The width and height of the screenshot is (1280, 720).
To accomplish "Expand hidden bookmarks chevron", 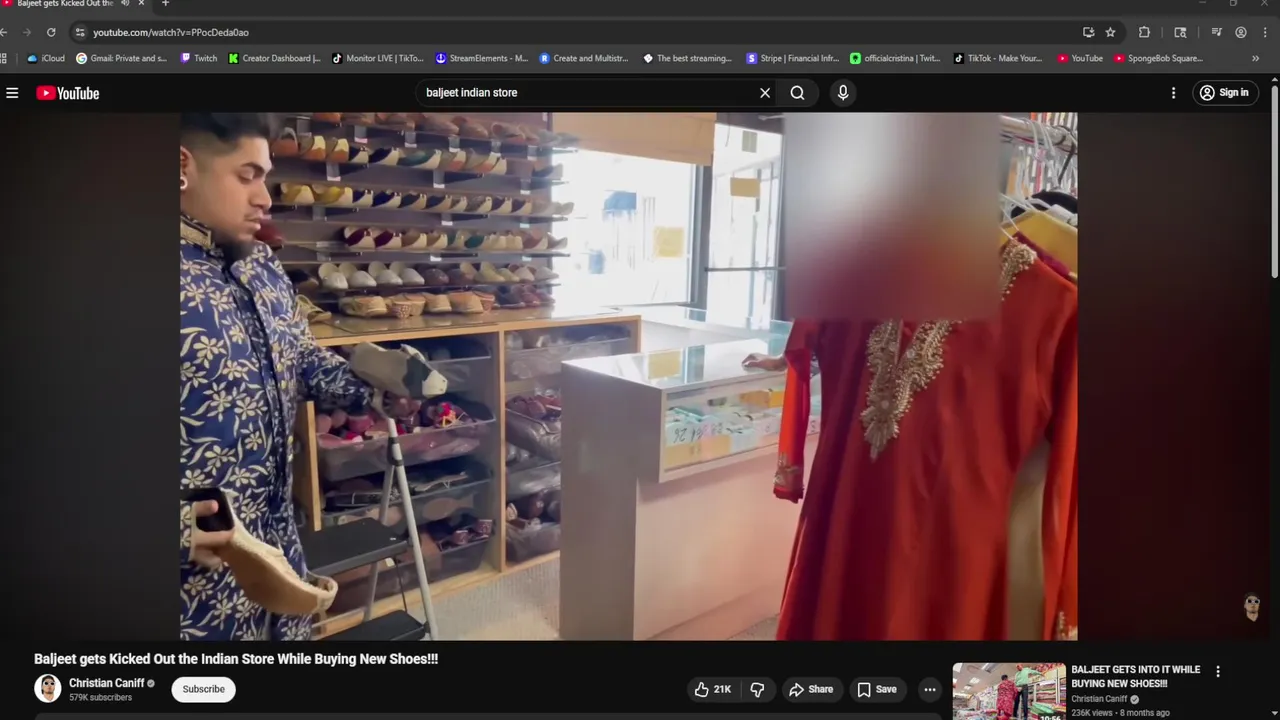I will tap(1255, 58).
